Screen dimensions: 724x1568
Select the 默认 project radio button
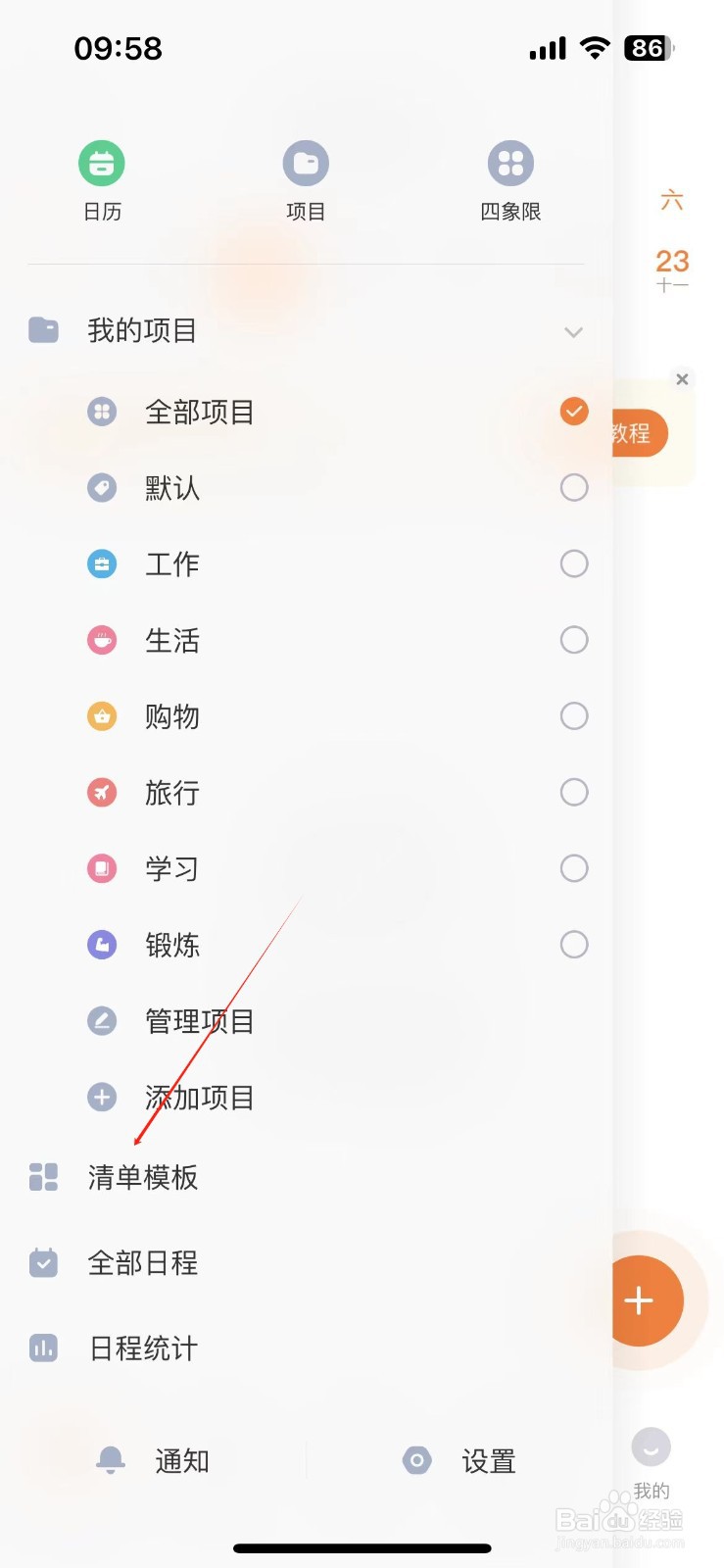tap(574, 488)
